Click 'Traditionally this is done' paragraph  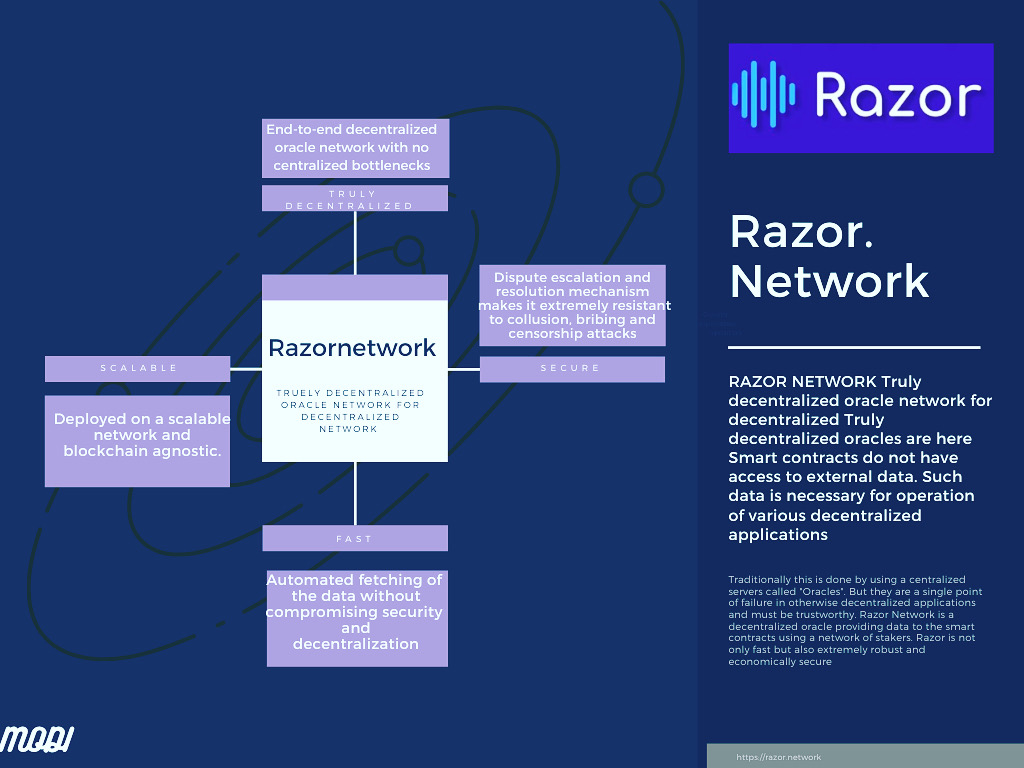[855, 620]
